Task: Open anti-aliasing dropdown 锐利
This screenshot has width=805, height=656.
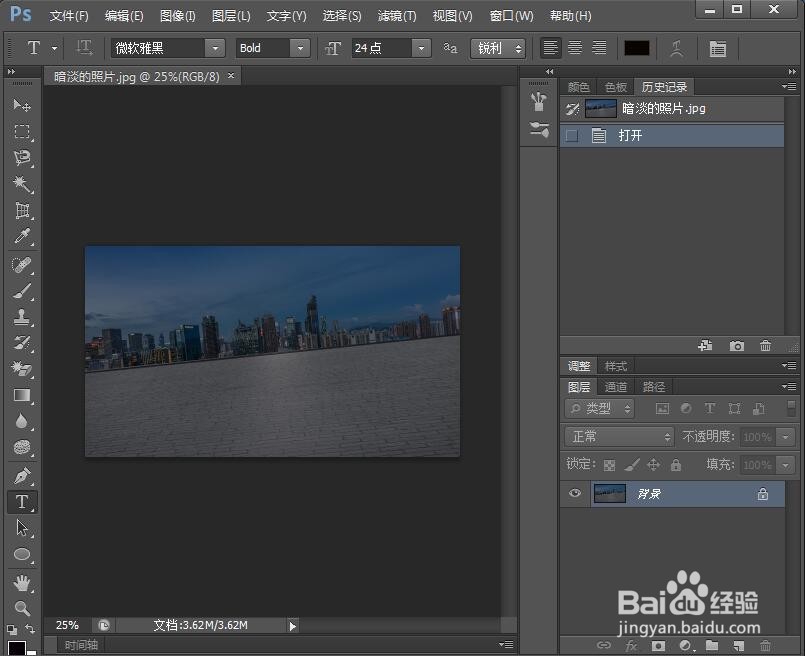Action: (498, 48)
